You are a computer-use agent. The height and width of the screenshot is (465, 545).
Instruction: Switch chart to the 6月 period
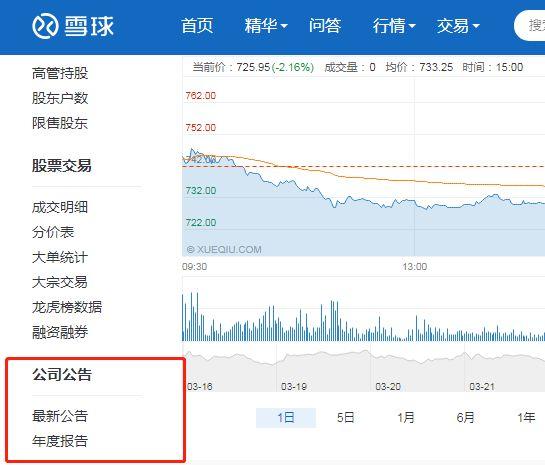465,417
